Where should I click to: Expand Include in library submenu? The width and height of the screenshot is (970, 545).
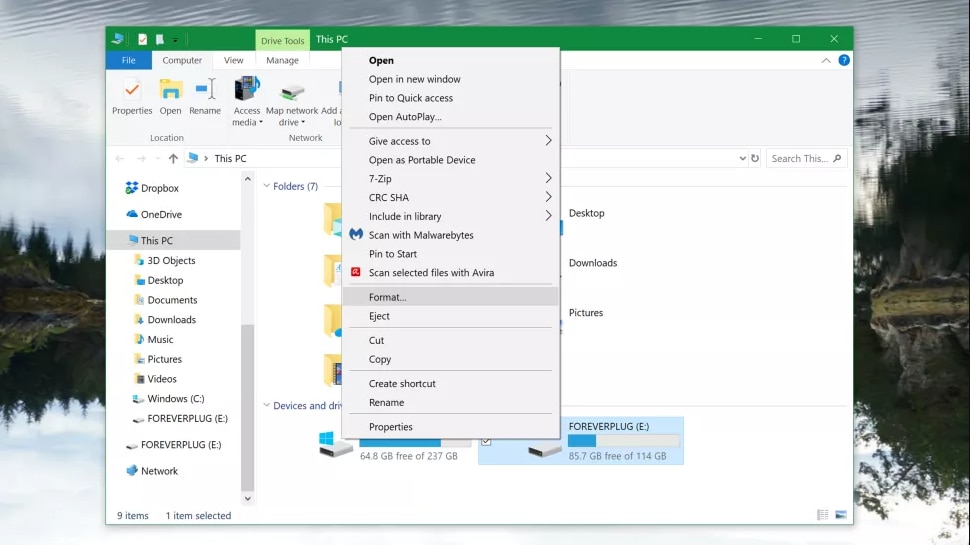548,216
